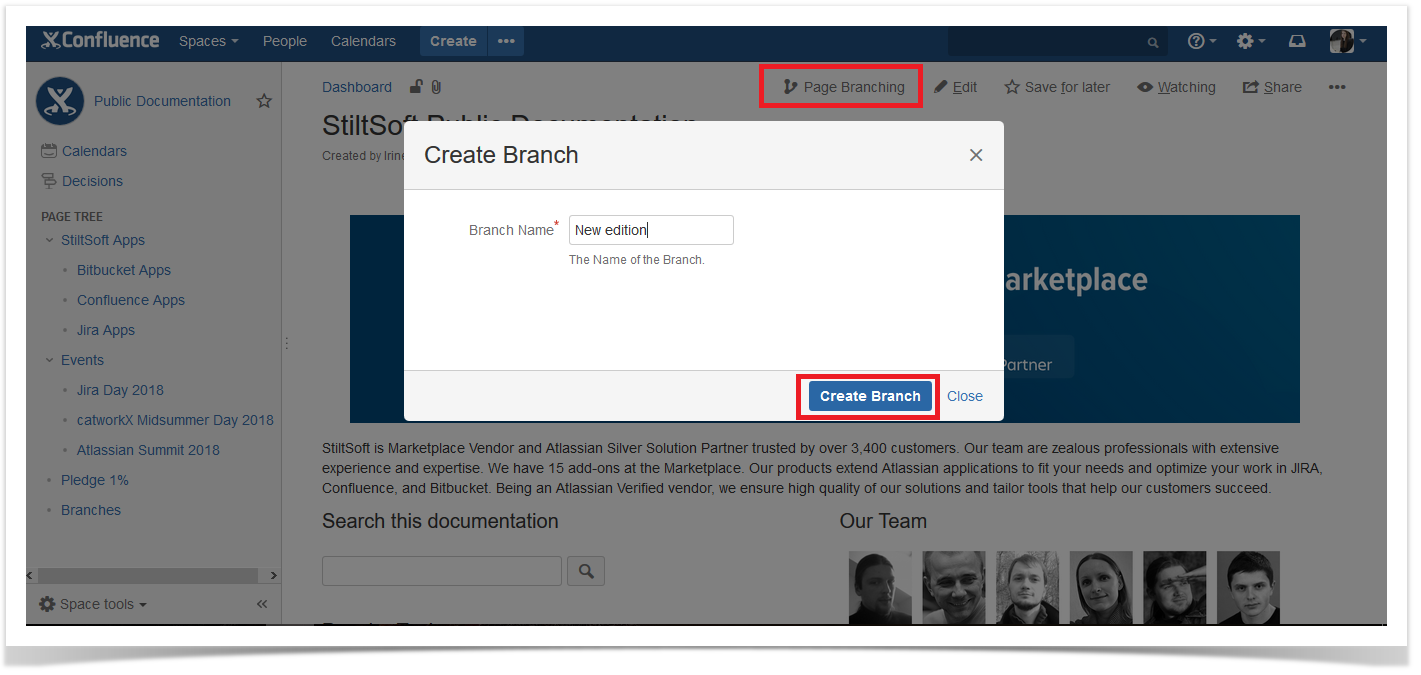Click the third team member photo
This screenshot has width=1421, height=675.
(1027, 588)
